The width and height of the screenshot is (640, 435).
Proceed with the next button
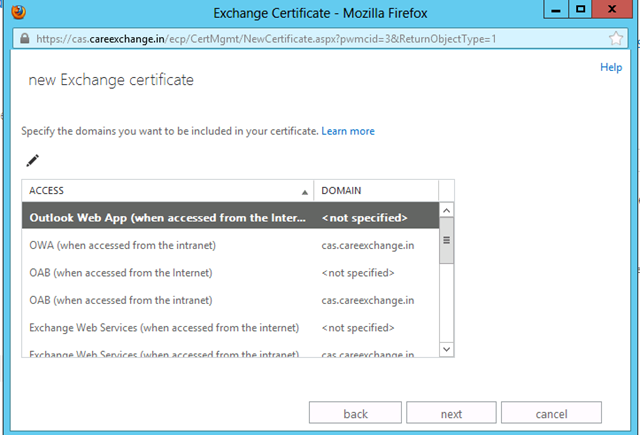pos(451,413)
